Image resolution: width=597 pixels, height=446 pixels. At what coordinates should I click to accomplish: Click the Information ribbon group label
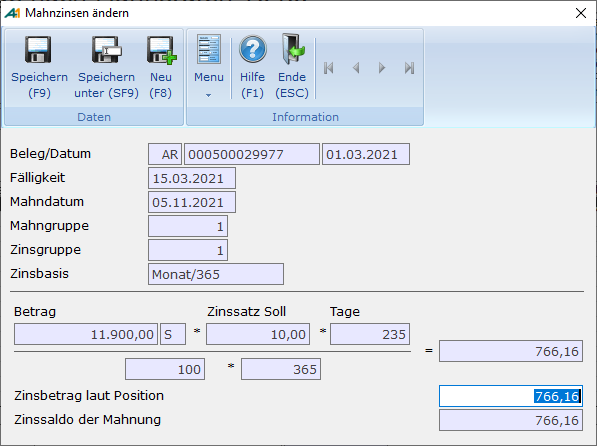coord(305,117)
